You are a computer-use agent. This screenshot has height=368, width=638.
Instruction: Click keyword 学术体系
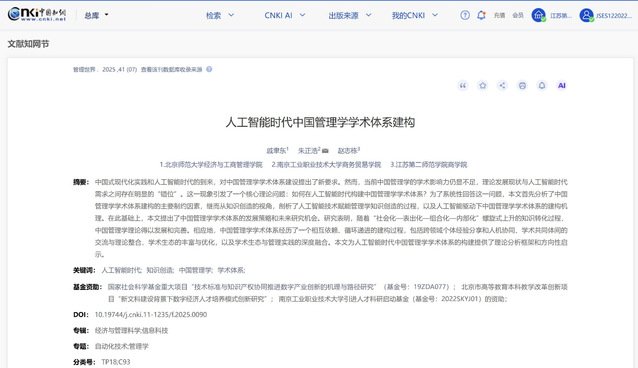[x=231, y=270]
